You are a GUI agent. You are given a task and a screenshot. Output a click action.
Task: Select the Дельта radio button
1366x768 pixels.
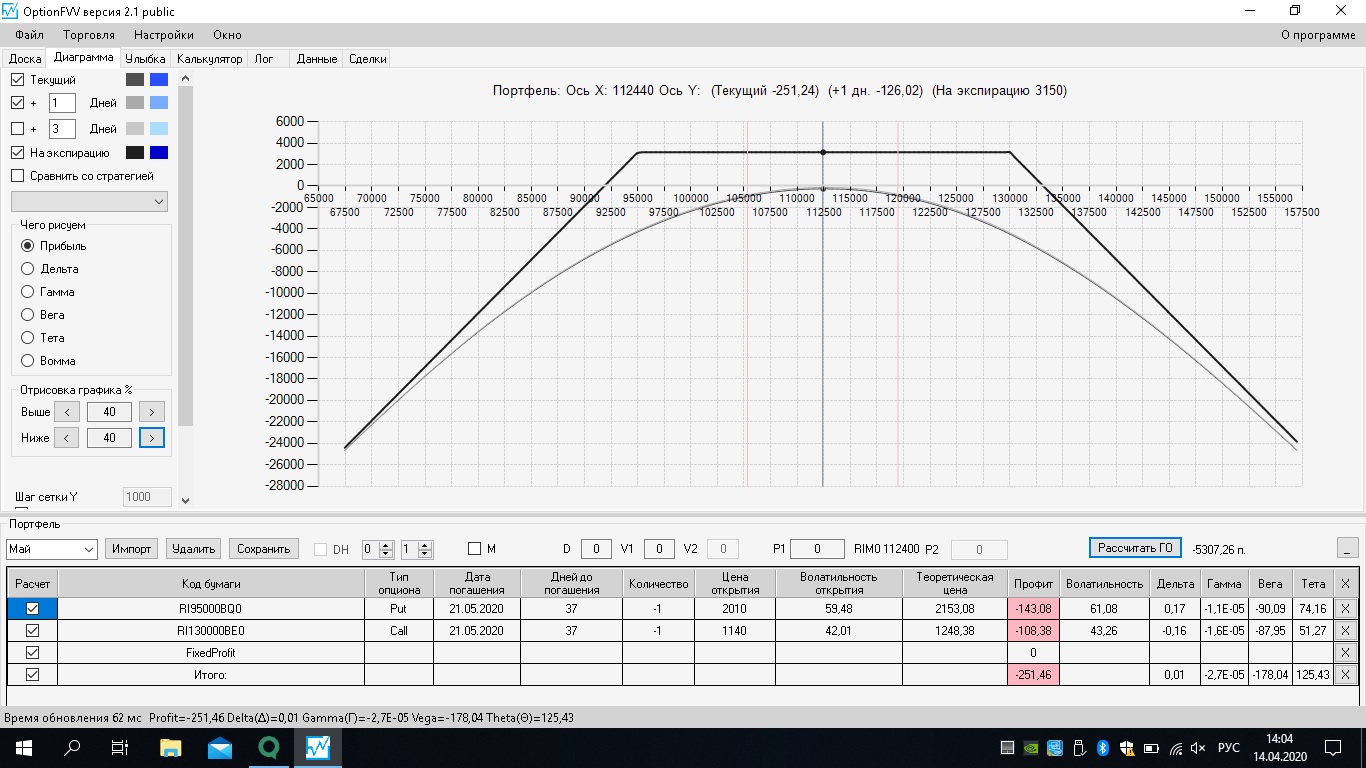tap(28, 269)
